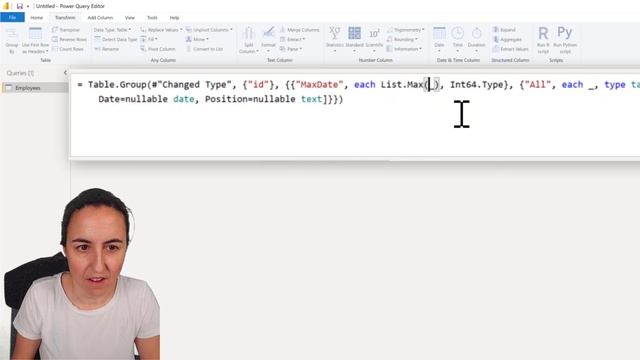Click the Save icon in title bar
640x360 pixels.
coord(19,6)
